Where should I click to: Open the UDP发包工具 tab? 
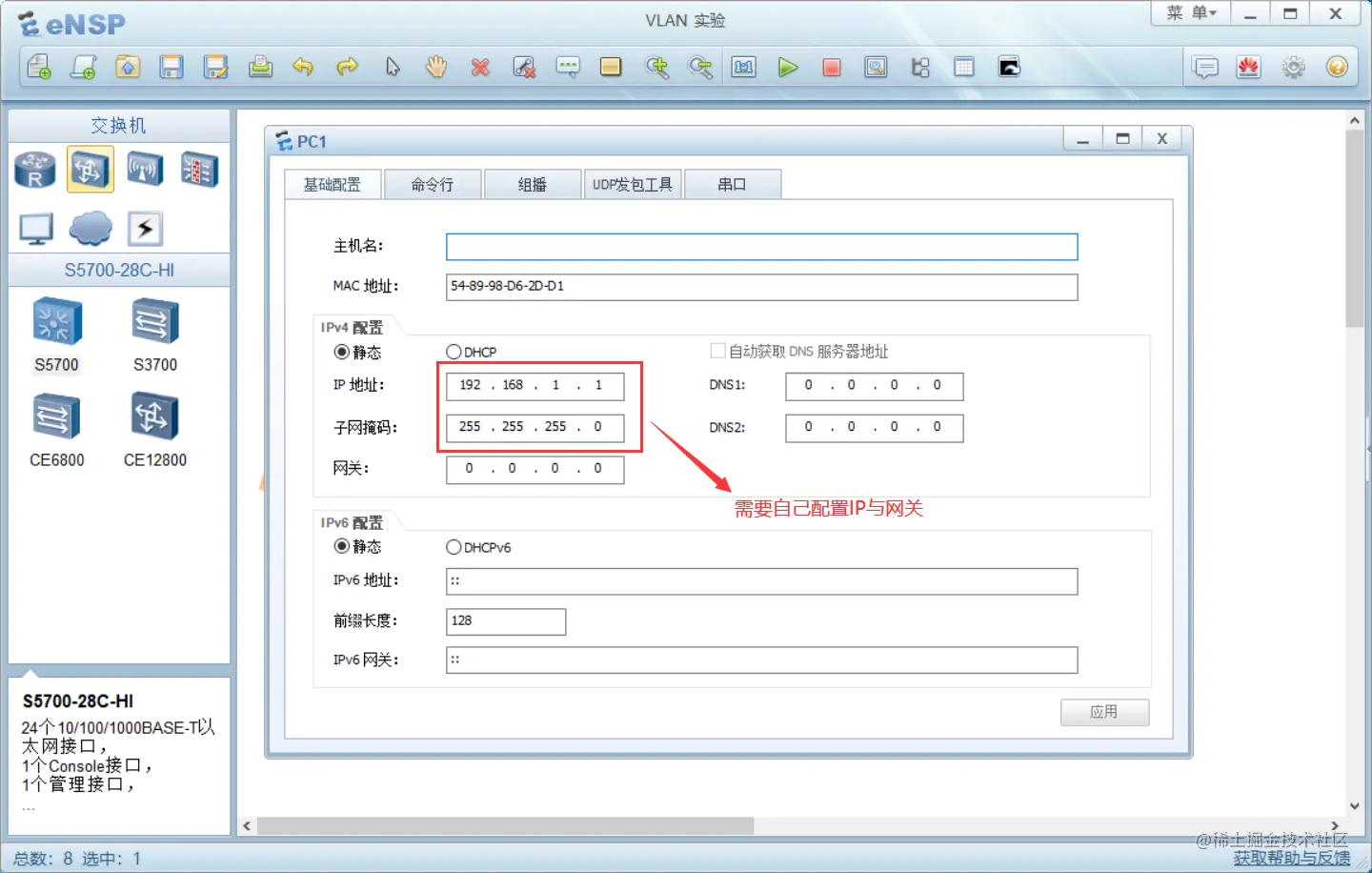click(x=633, y=183)
